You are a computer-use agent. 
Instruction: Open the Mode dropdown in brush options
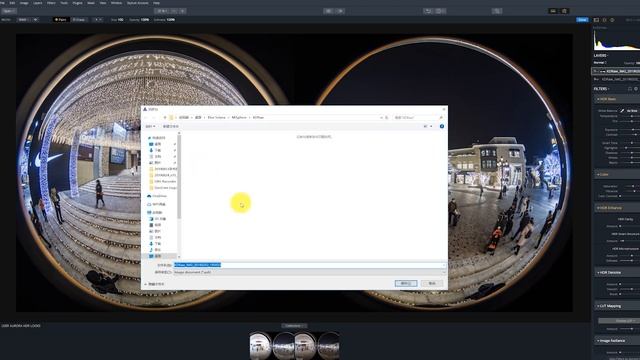click(x=28, y=20)
